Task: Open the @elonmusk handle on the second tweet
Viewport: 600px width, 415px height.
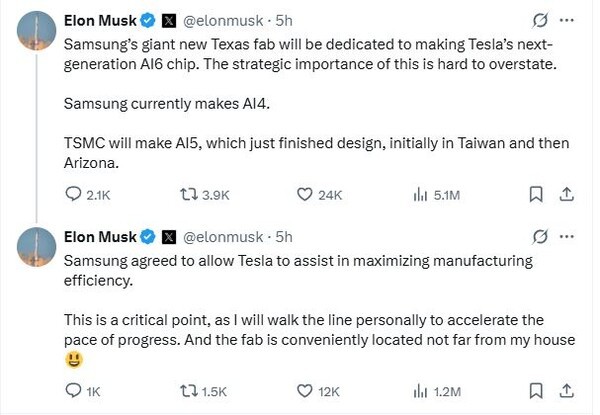Action: (225, 237)
